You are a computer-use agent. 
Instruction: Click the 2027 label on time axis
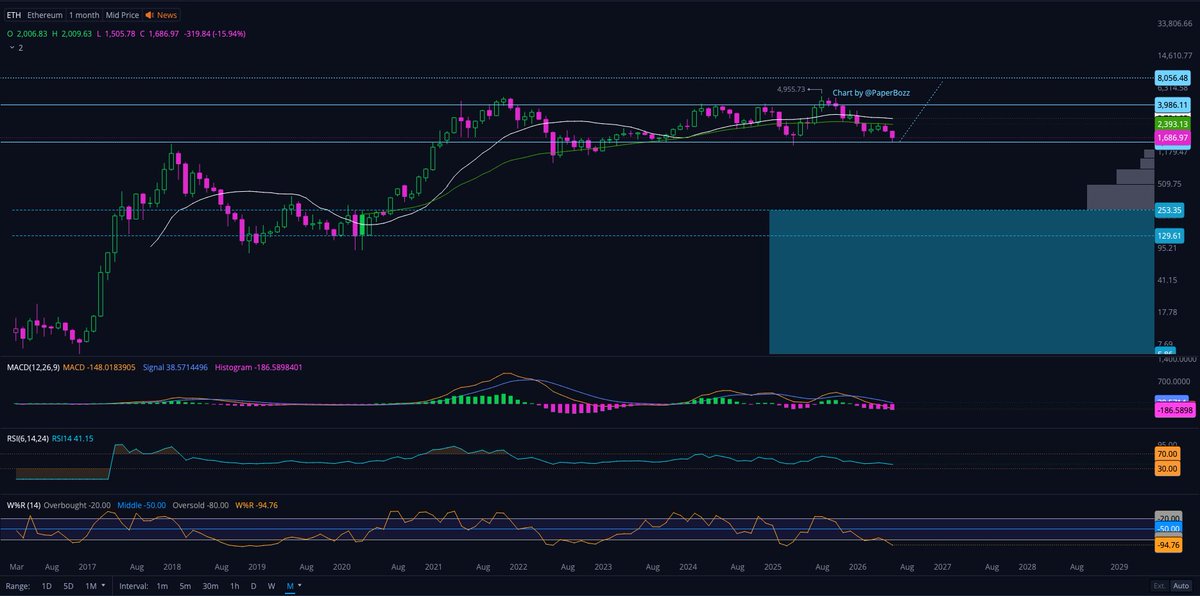pos(942,566)
